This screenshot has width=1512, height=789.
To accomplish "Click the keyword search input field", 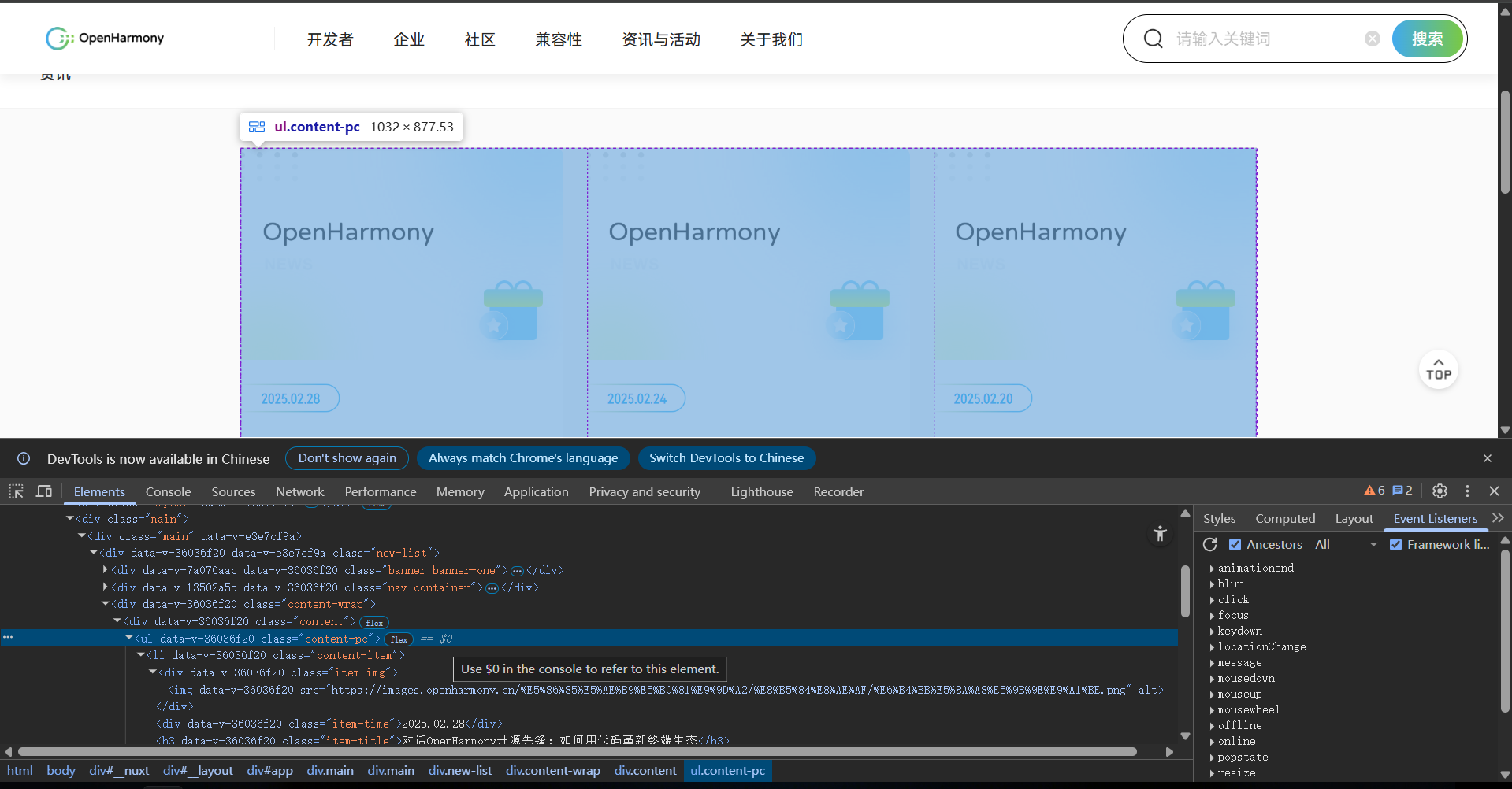I will (x=1265, y=39).
